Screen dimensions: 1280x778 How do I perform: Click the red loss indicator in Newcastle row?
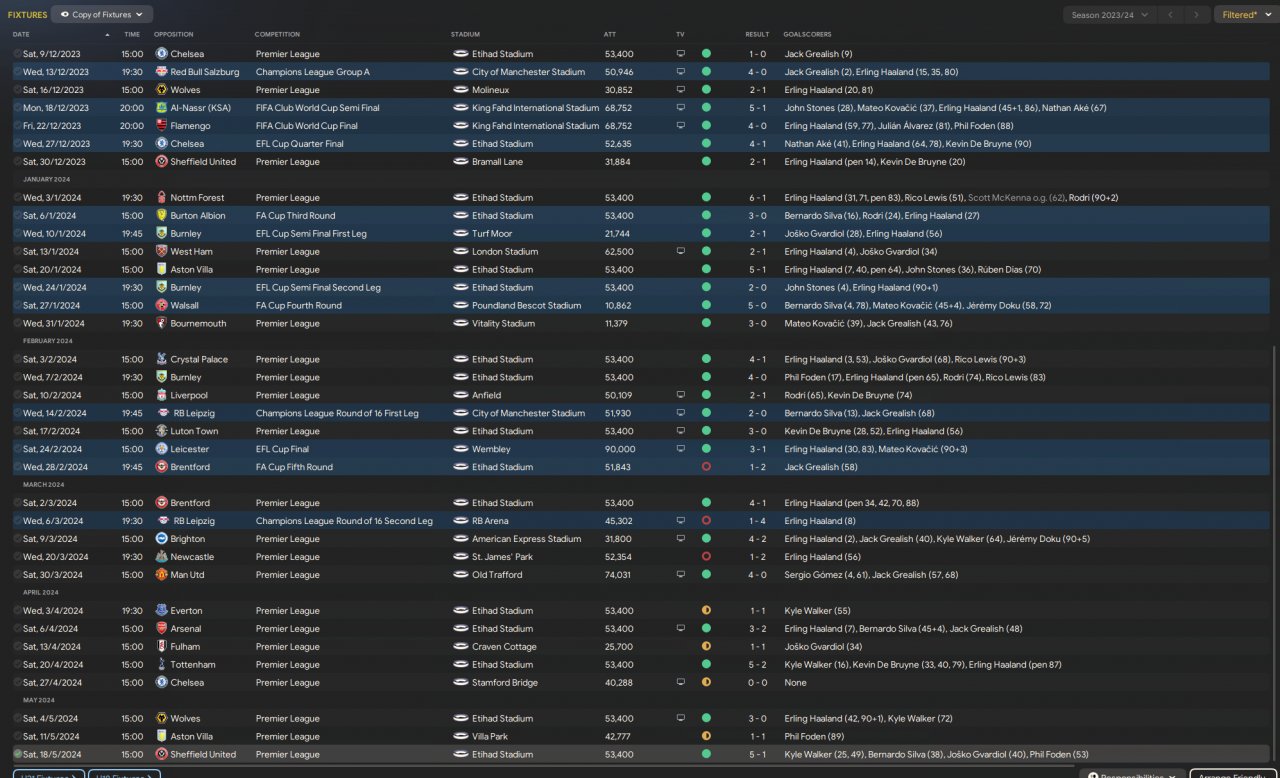706,557
